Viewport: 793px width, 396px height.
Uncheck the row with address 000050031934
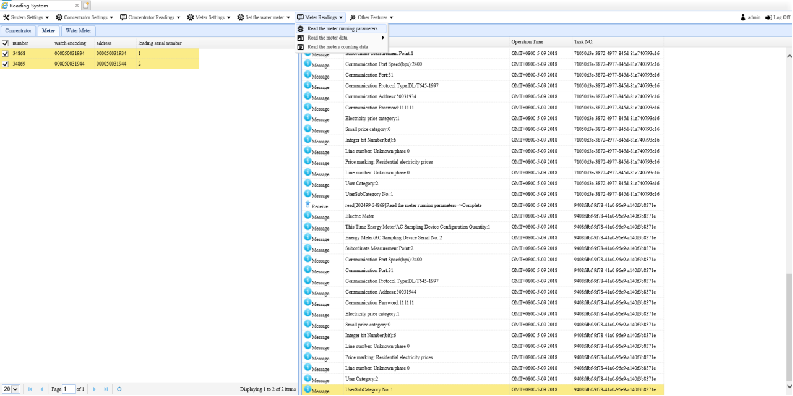[x=5, y=53]
